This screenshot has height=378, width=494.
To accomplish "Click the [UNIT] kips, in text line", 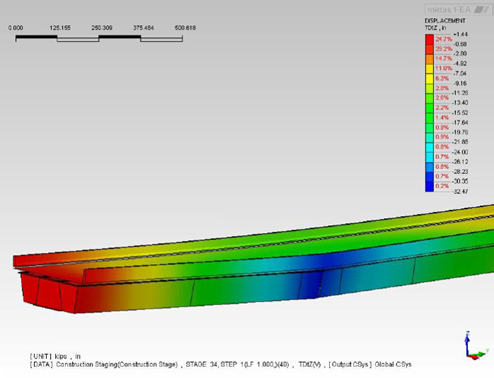I will coord(55,356).
